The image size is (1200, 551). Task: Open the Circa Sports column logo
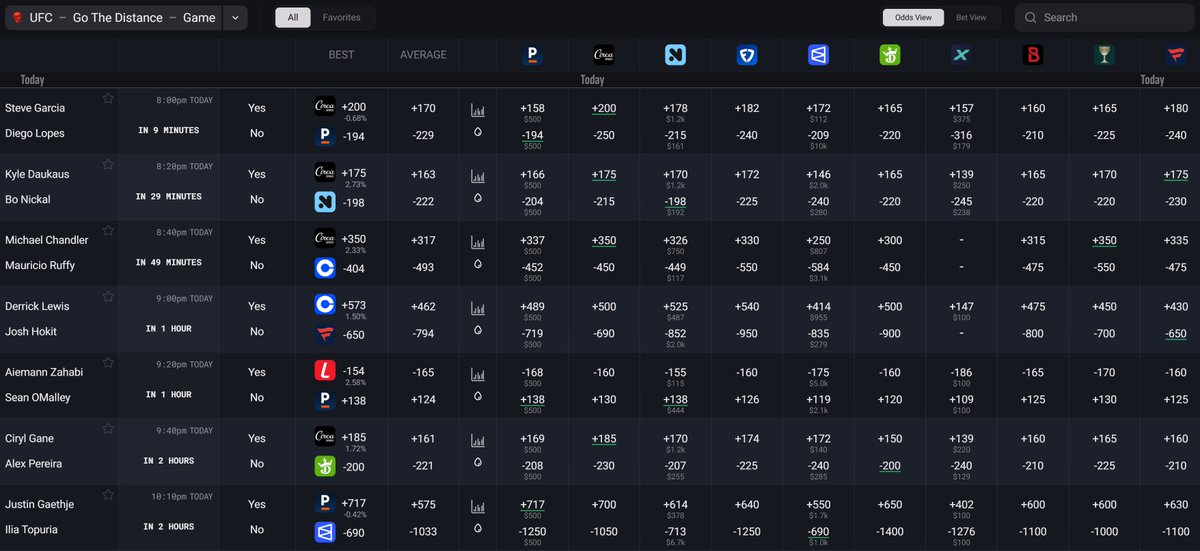click(x=604, y=55)
